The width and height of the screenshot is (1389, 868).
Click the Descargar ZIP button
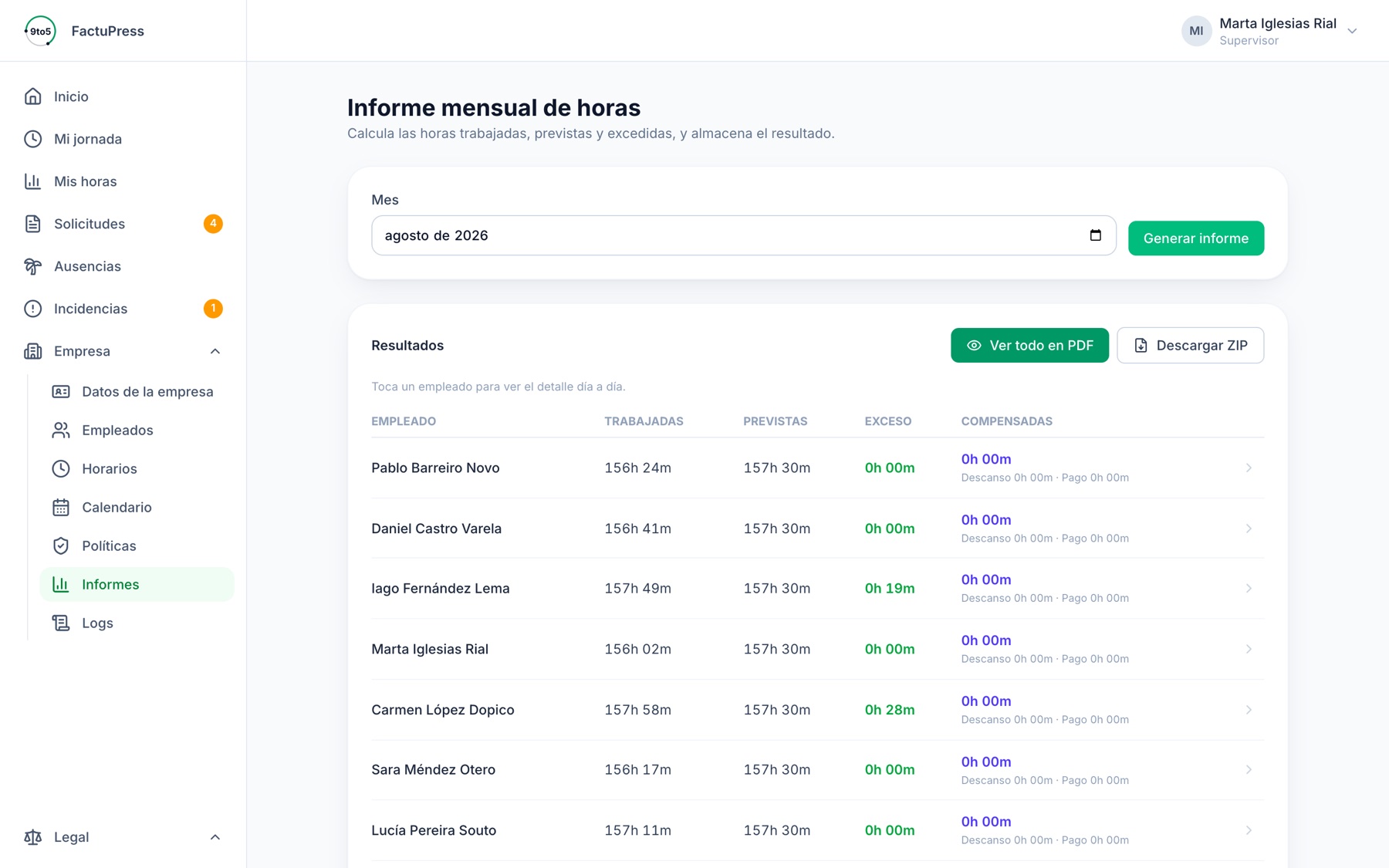click(1190, 345)
